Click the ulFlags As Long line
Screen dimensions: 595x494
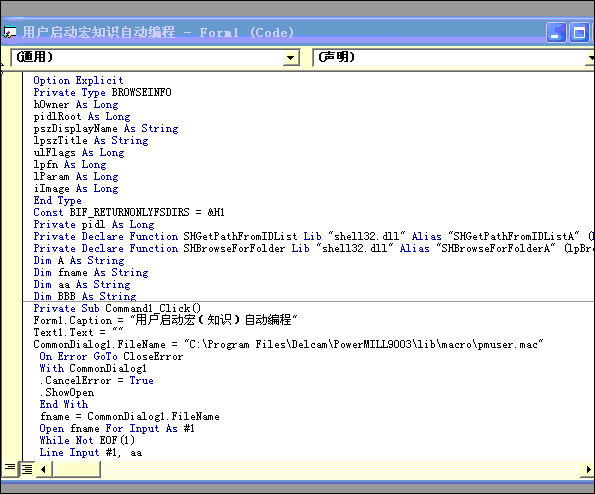point(79,153)
